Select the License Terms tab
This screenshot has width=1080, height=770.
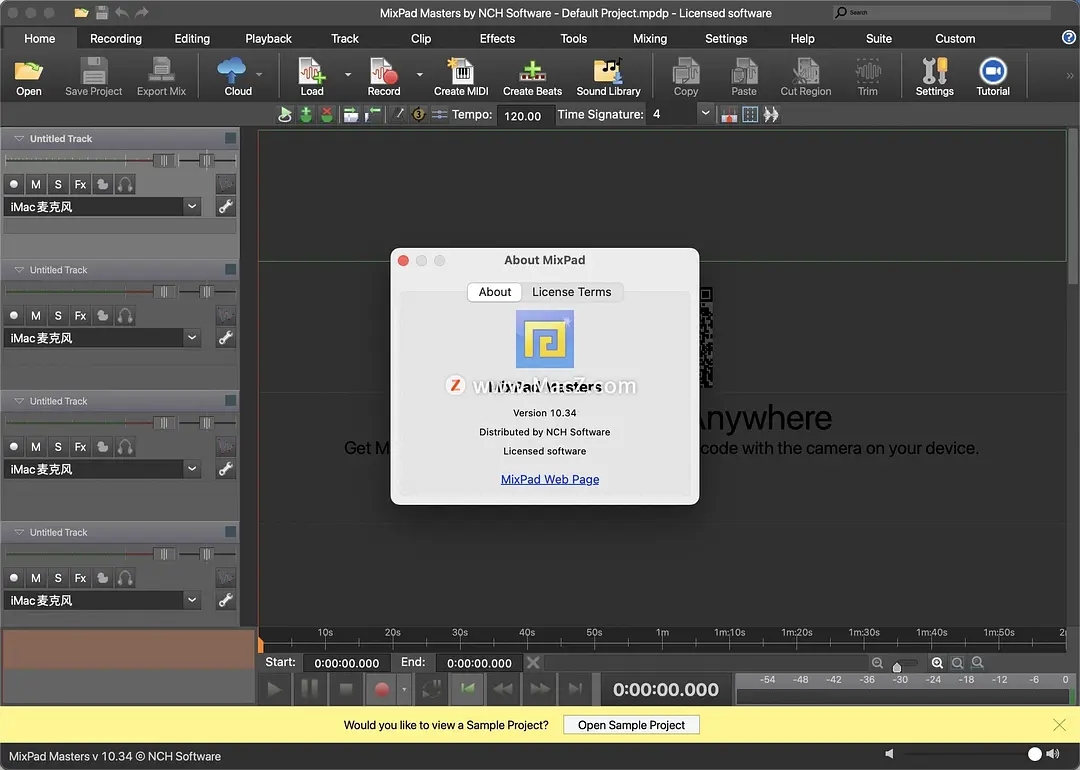[571, 292]
